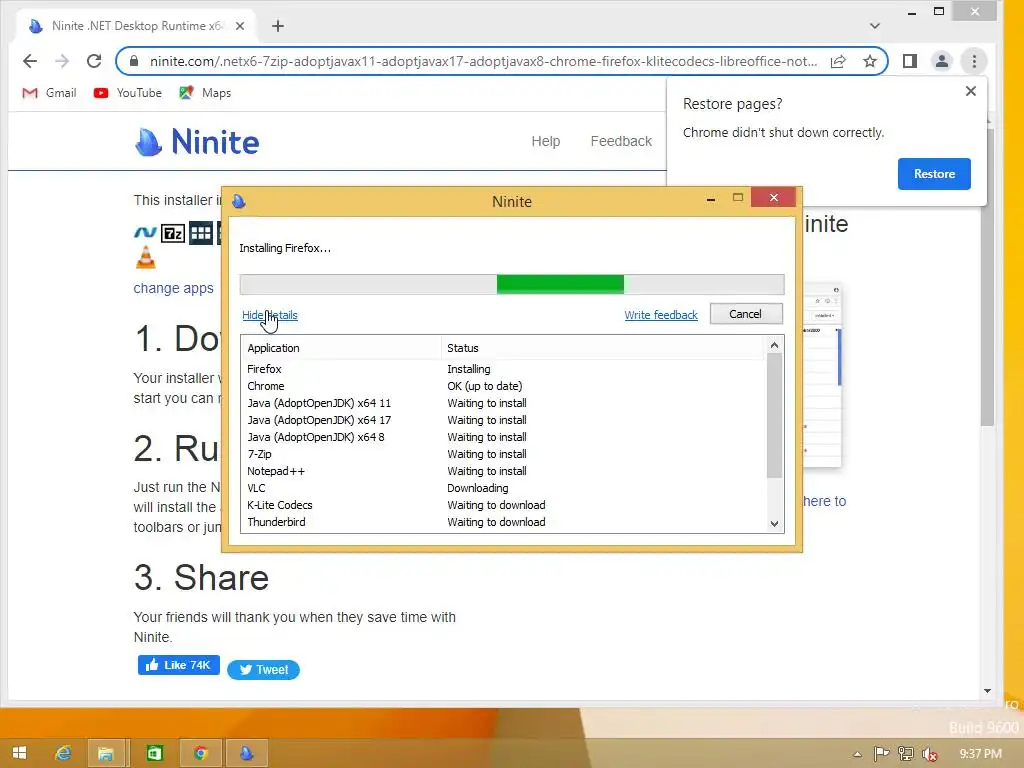Select Java (AdoptOpenJDK) x64 8 row

[x=503, y=437]
